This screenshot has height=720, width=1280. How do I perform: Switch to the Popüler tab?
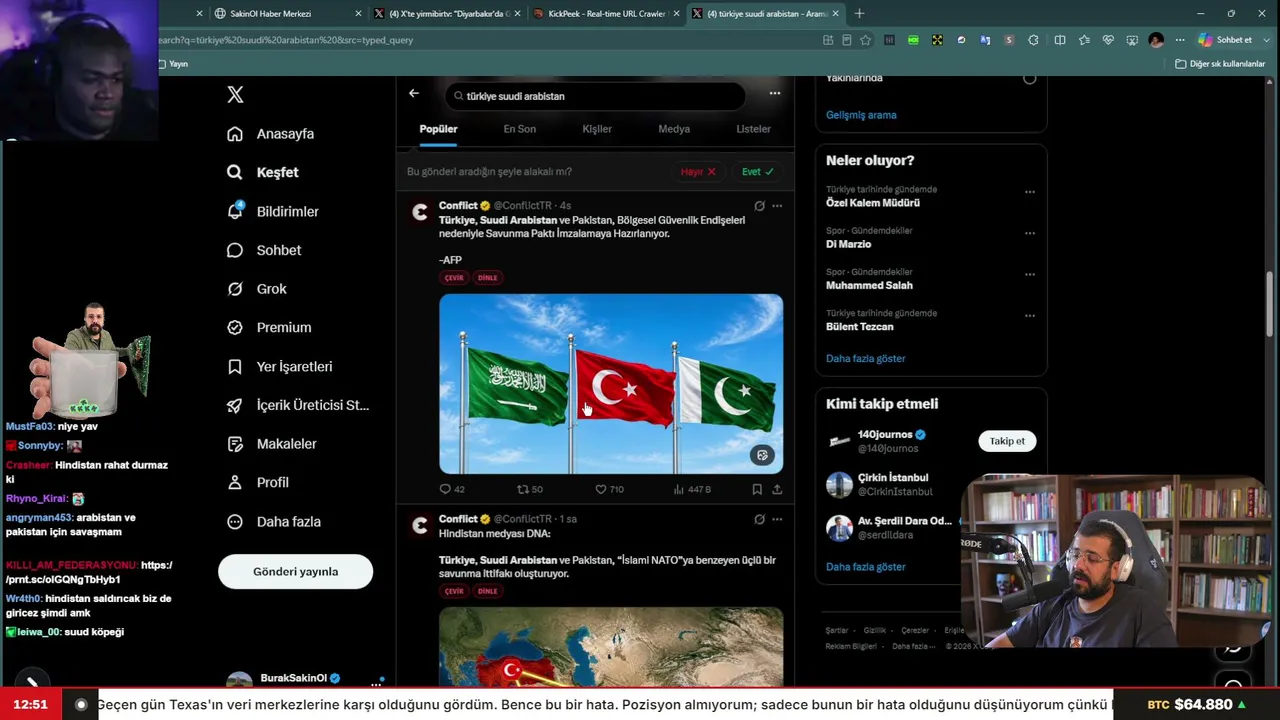tap(438, 129)
